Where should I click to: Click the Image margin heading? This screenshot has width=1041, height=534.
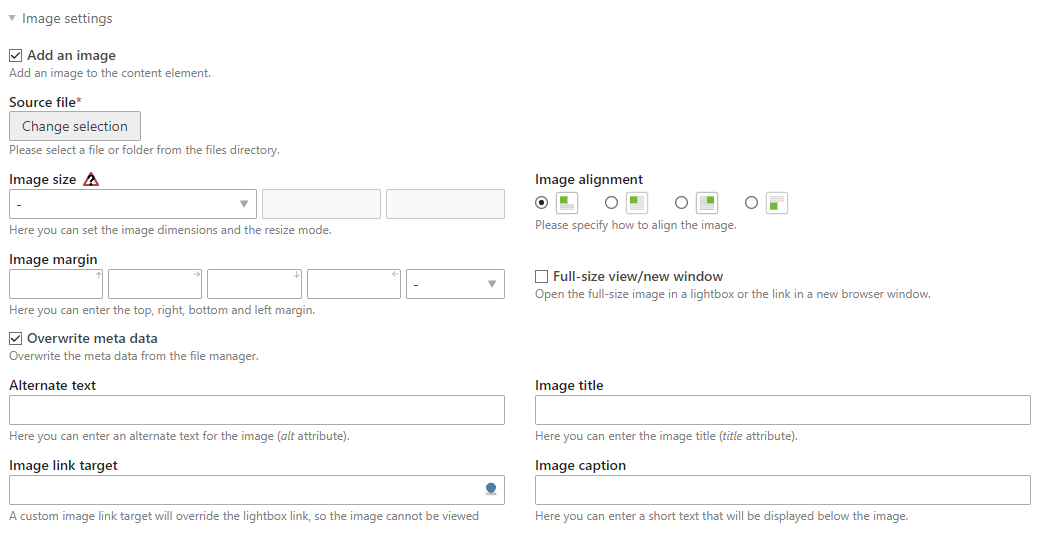53,260
